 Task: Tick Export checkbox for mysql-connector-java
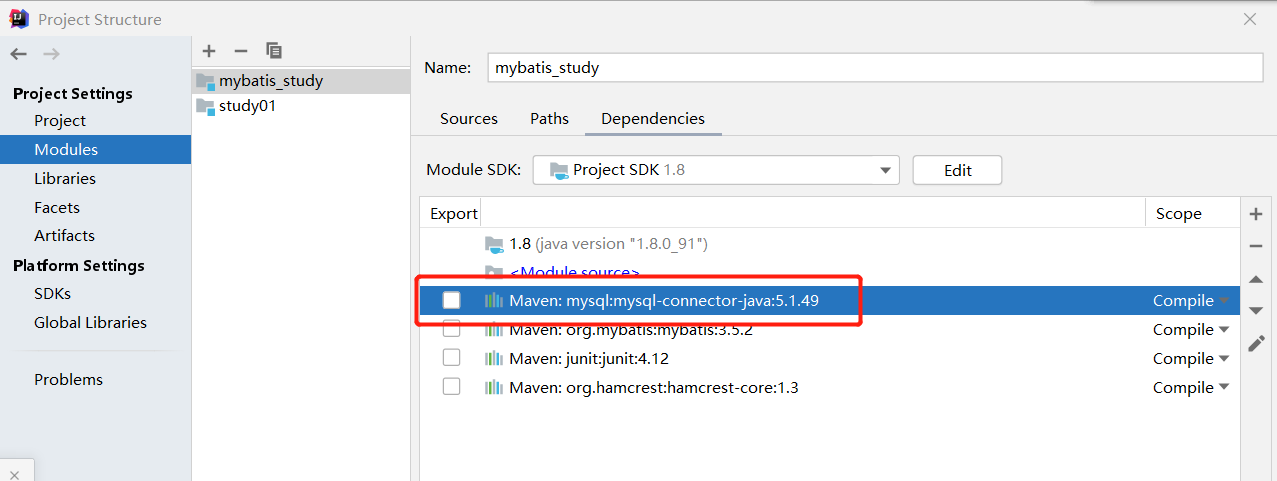[x=452, y=300]
